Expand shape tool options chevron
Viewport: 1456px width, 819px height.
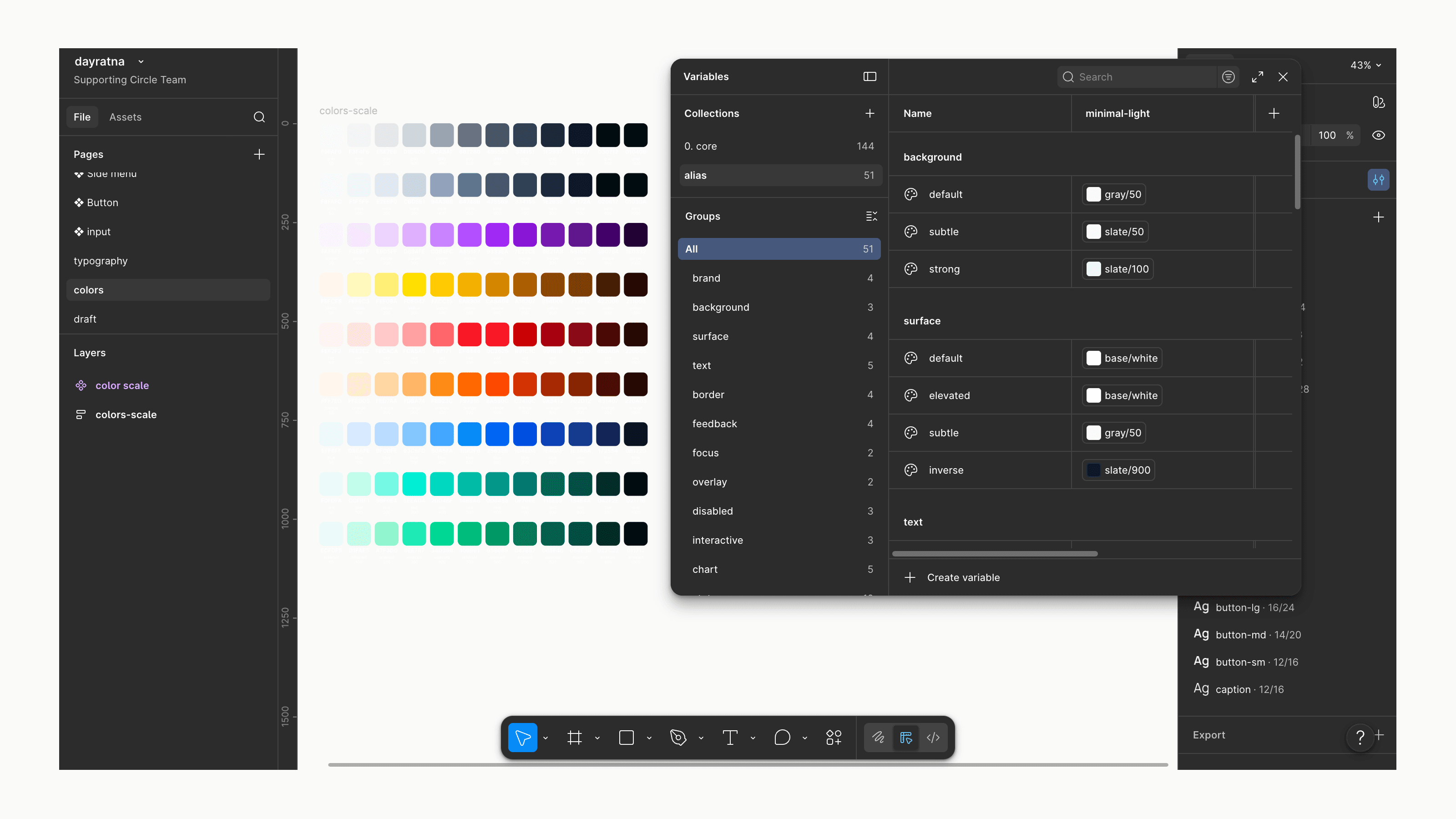click(x=649, y=738)
